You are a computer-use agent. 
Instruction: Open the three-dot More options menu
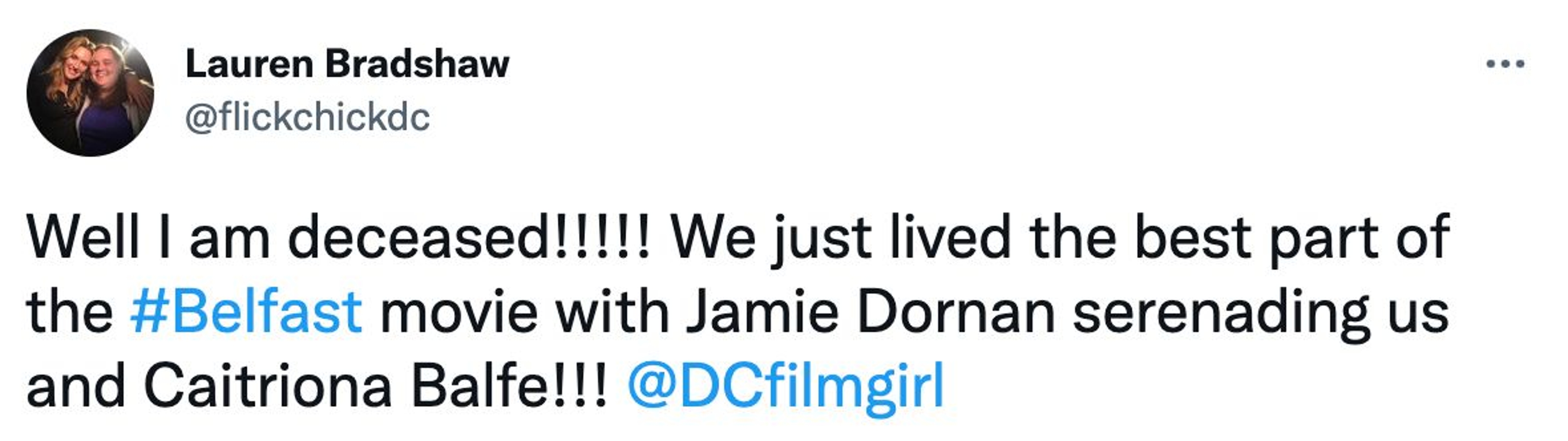click(1505, 63)
